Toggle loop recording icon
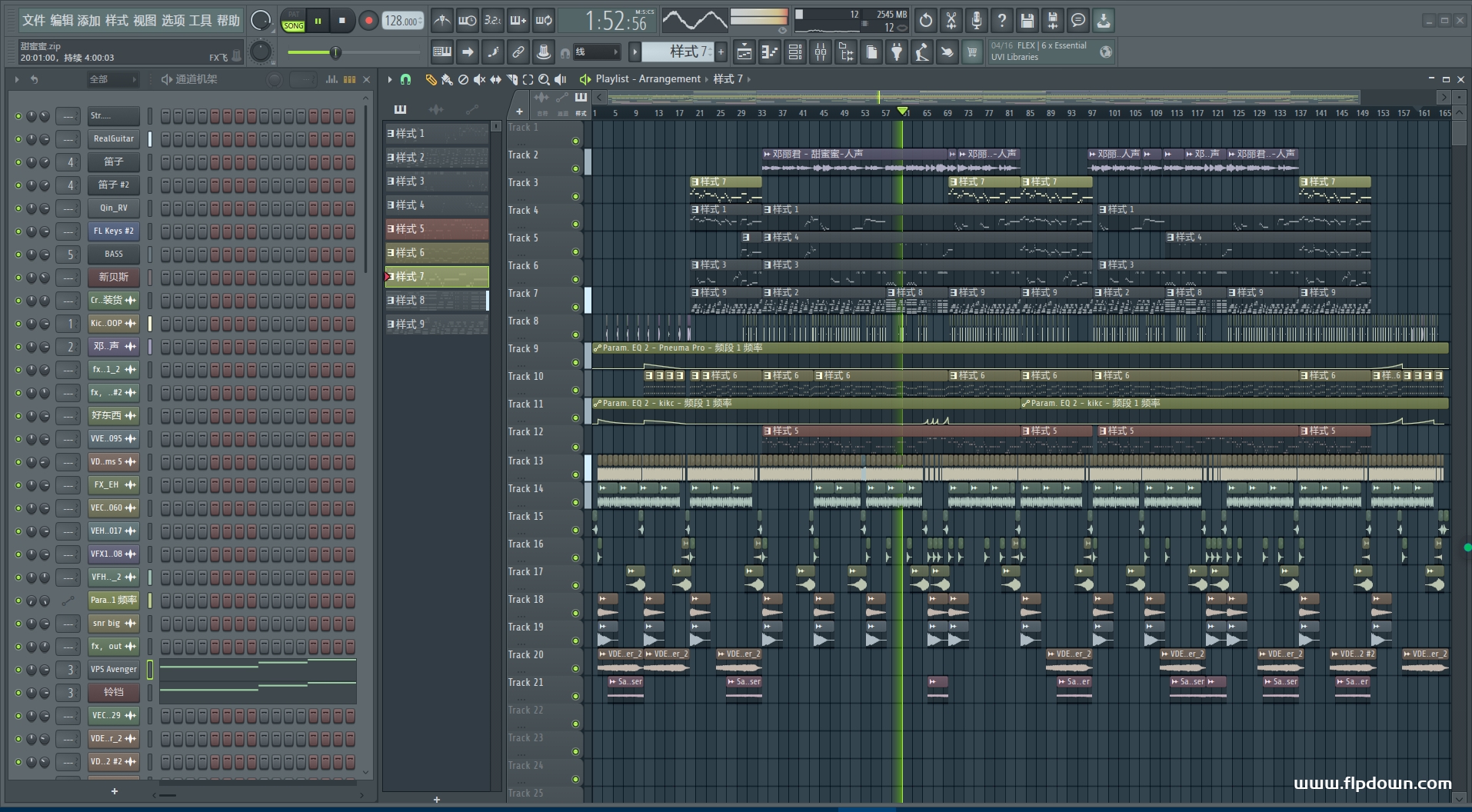1472x812 pixels. (x=544, y=21)
